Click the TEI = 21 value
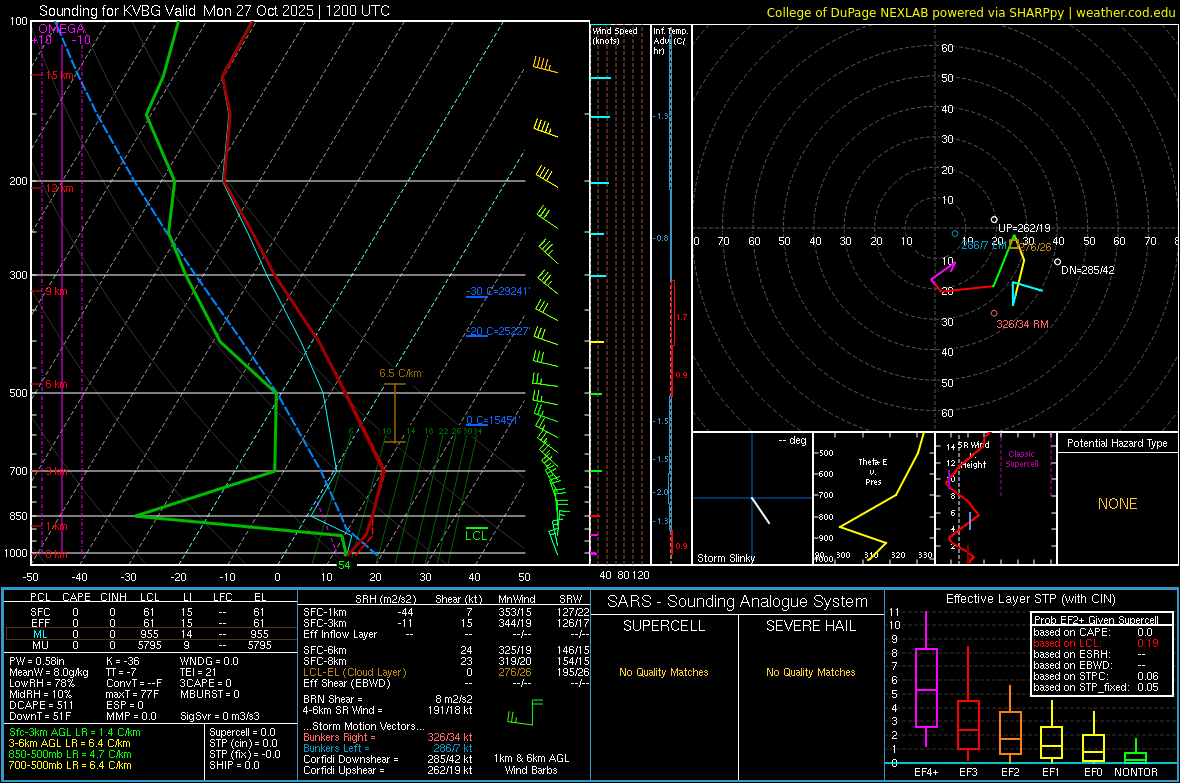 pos(198,672)
